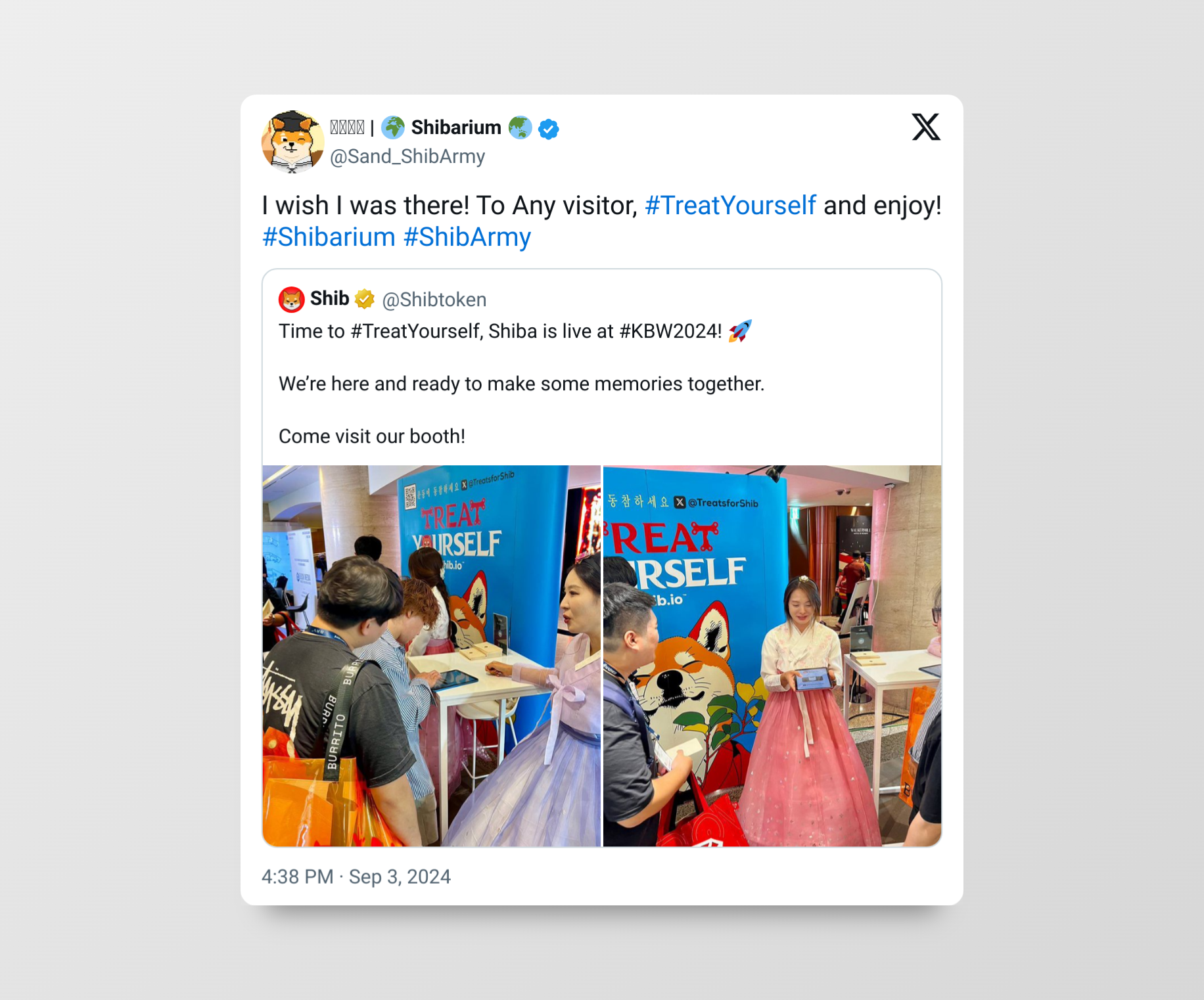Screen dimensions: 1204x1000
Task: Open the #TreatYourself hashtag link
Action: click(730, 206)
